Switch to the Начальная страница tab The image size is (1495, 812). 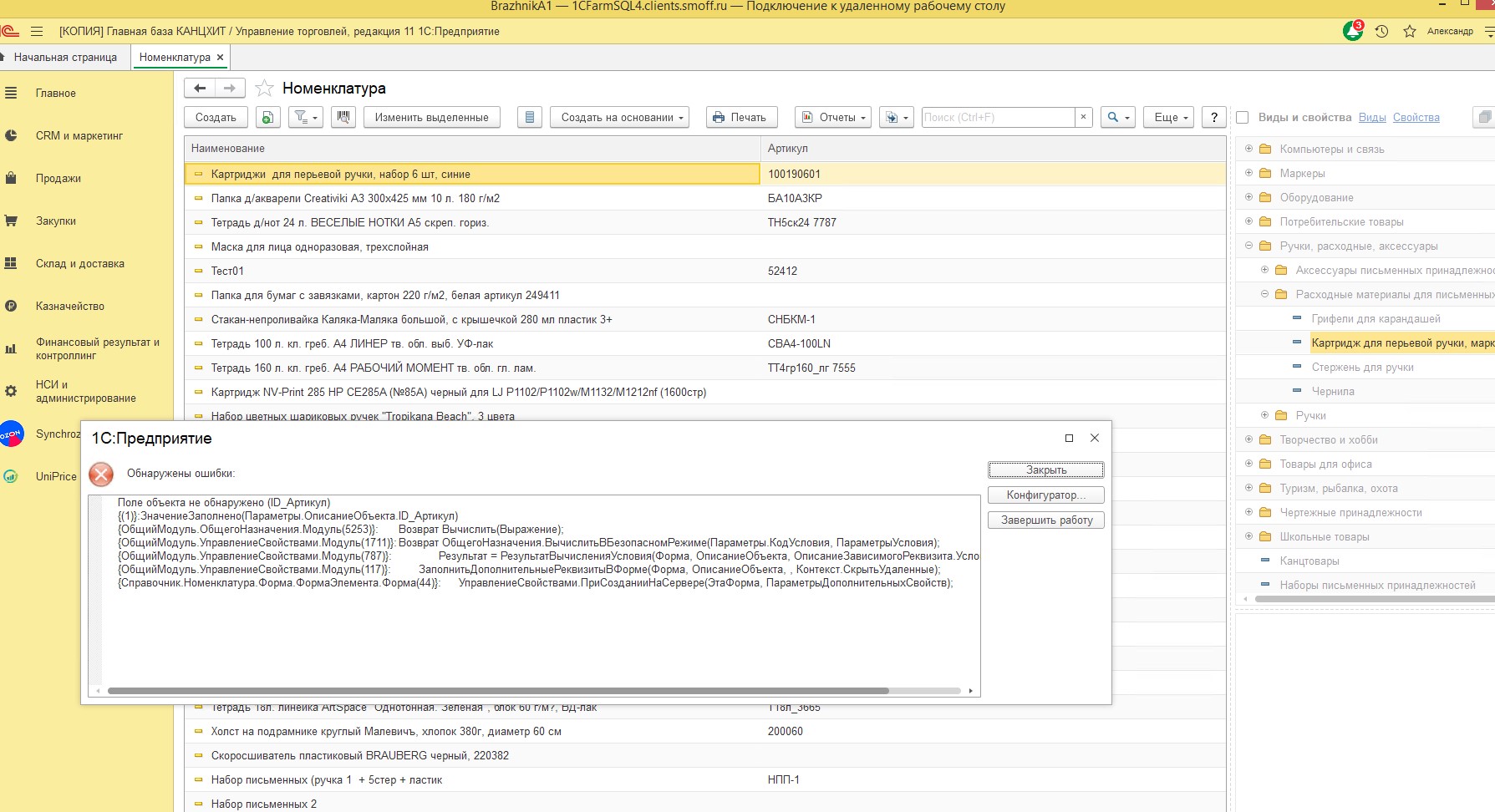65,57
